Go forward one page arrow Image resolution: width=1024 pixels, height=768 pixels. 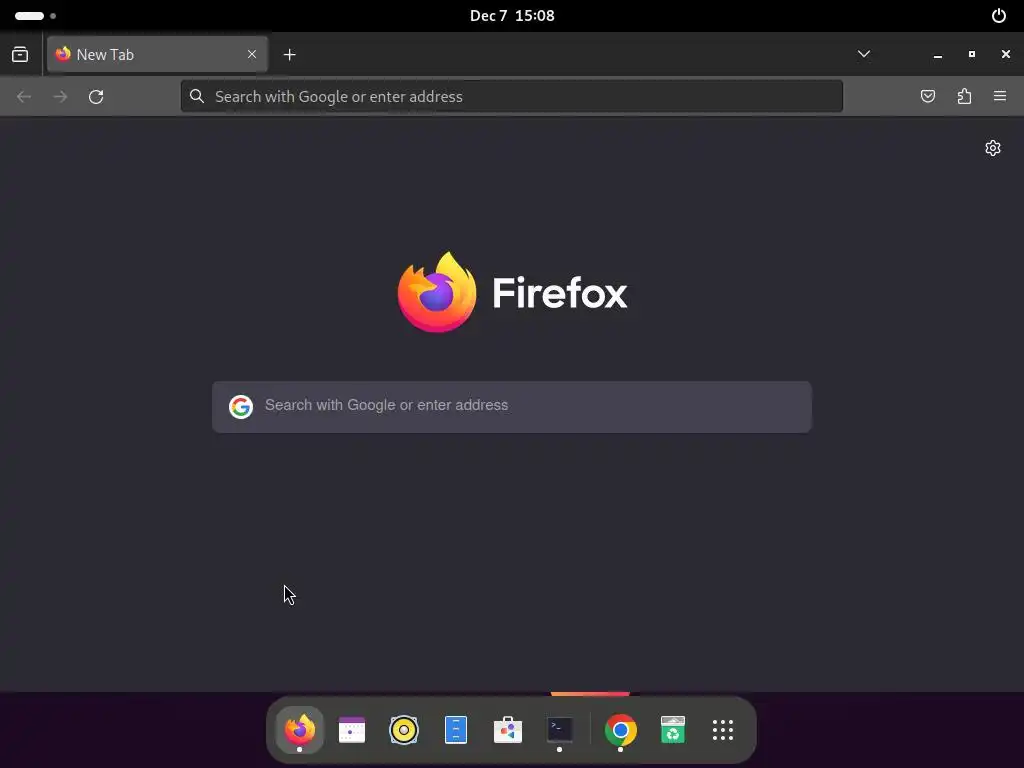point(60,97)
